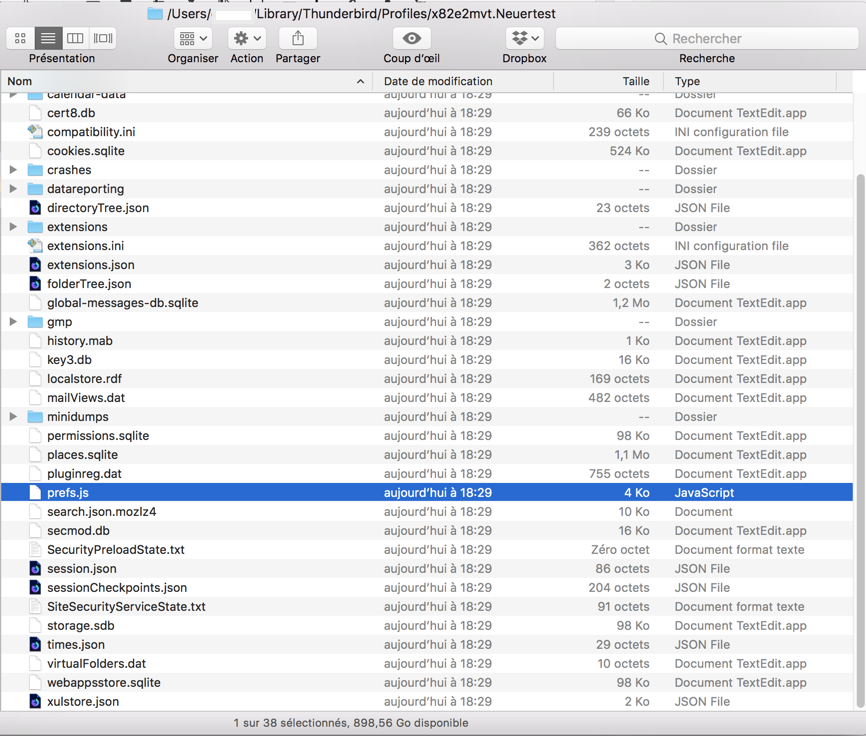Image resolution: width=866 pixels, height=736 pixels.
Task: Select the prefs.js file name
Action: coord(67,493)
